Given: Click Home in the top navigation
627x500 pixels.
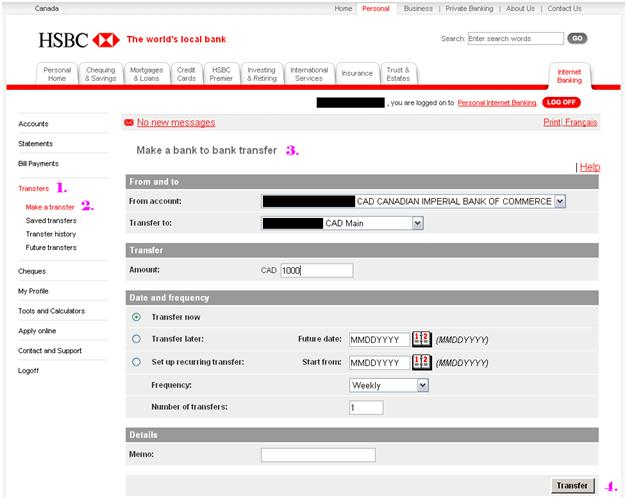Looking at the screenshot, I should click(343, 8).
